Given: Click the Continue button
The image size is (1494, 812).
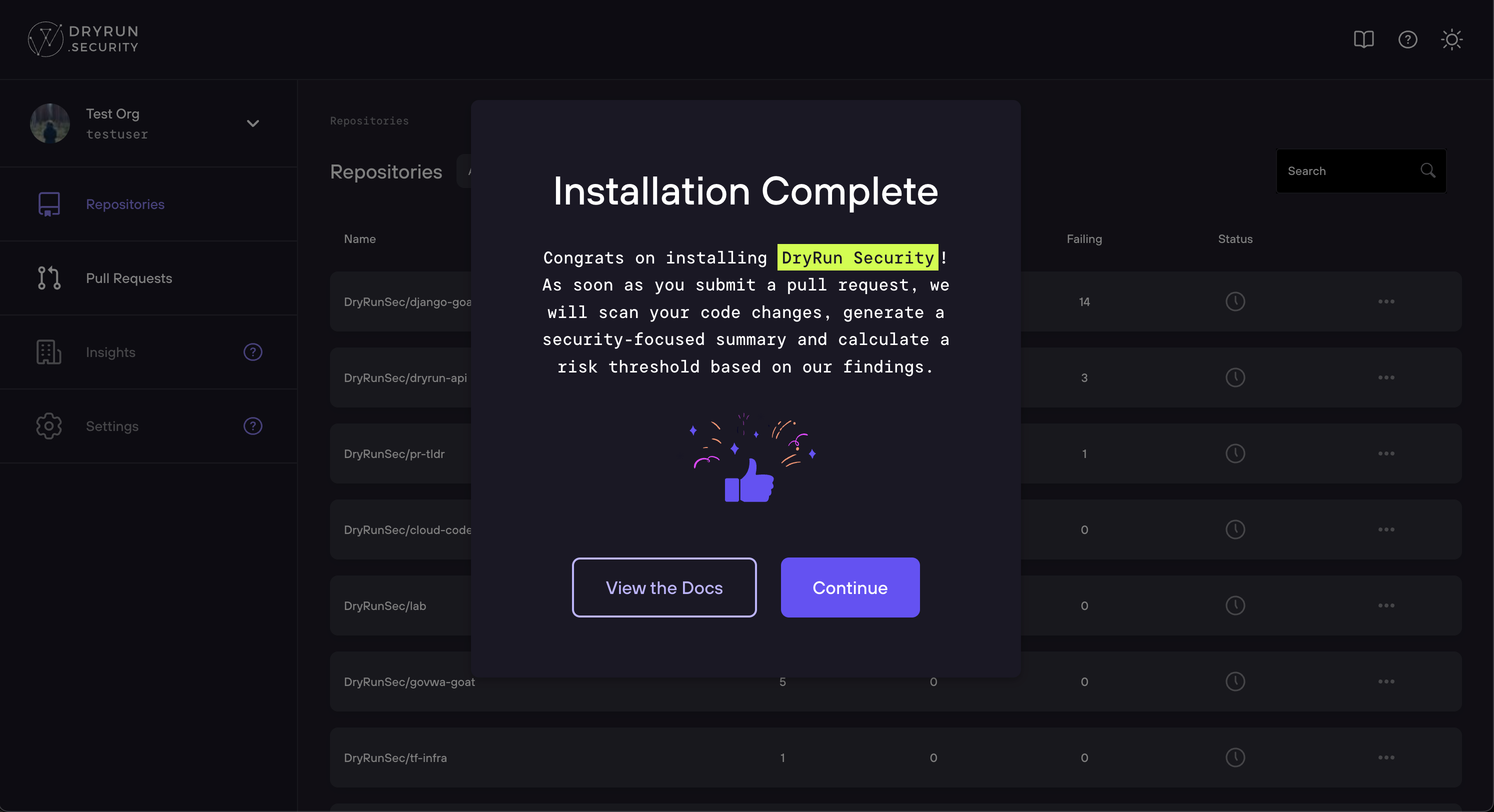Looking at the screenshot, I should click(x=849, y=587).
